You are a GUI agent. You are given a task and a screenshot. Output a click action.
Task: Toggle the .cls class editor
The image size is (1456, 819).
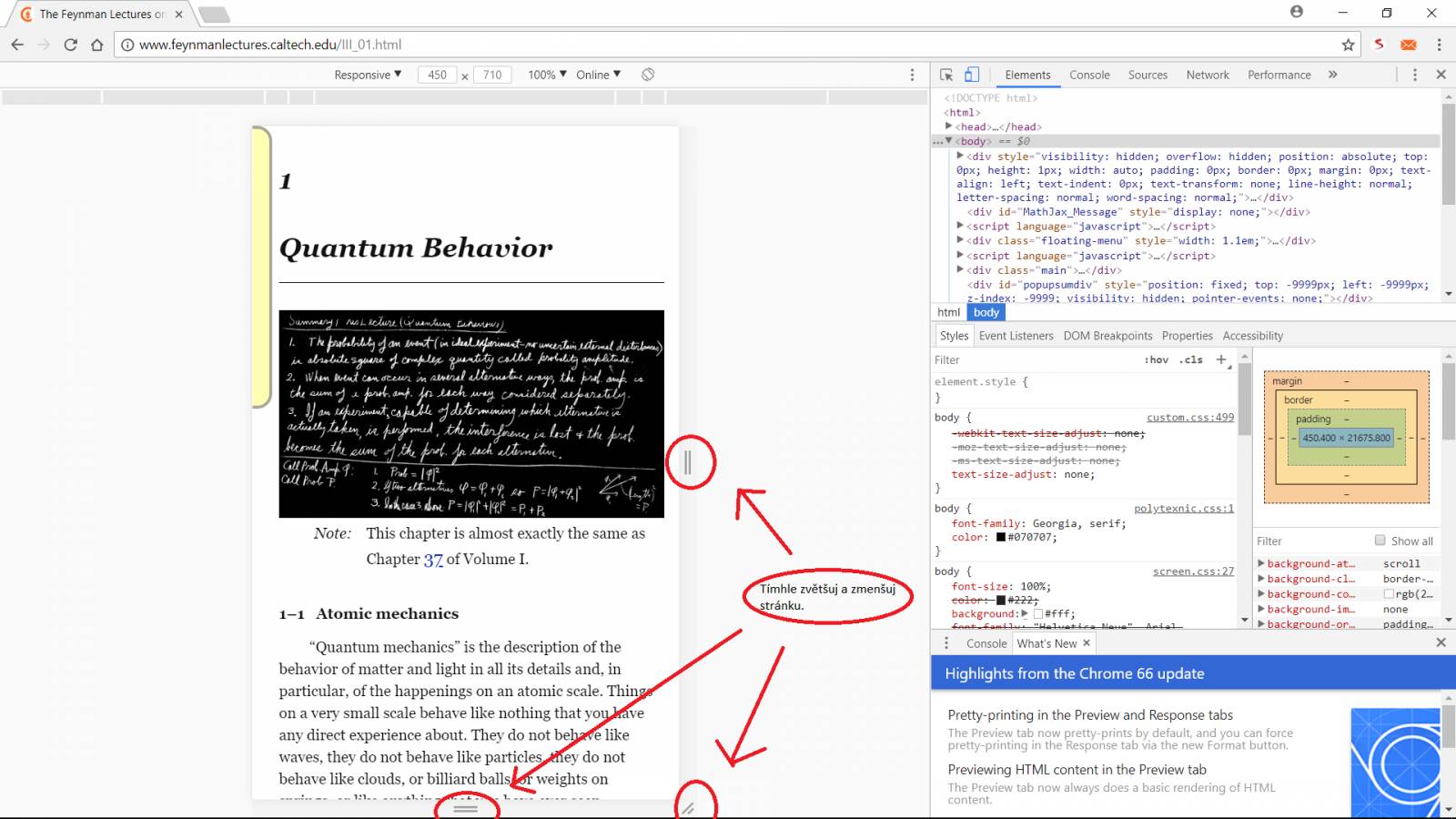point(1191,359)
